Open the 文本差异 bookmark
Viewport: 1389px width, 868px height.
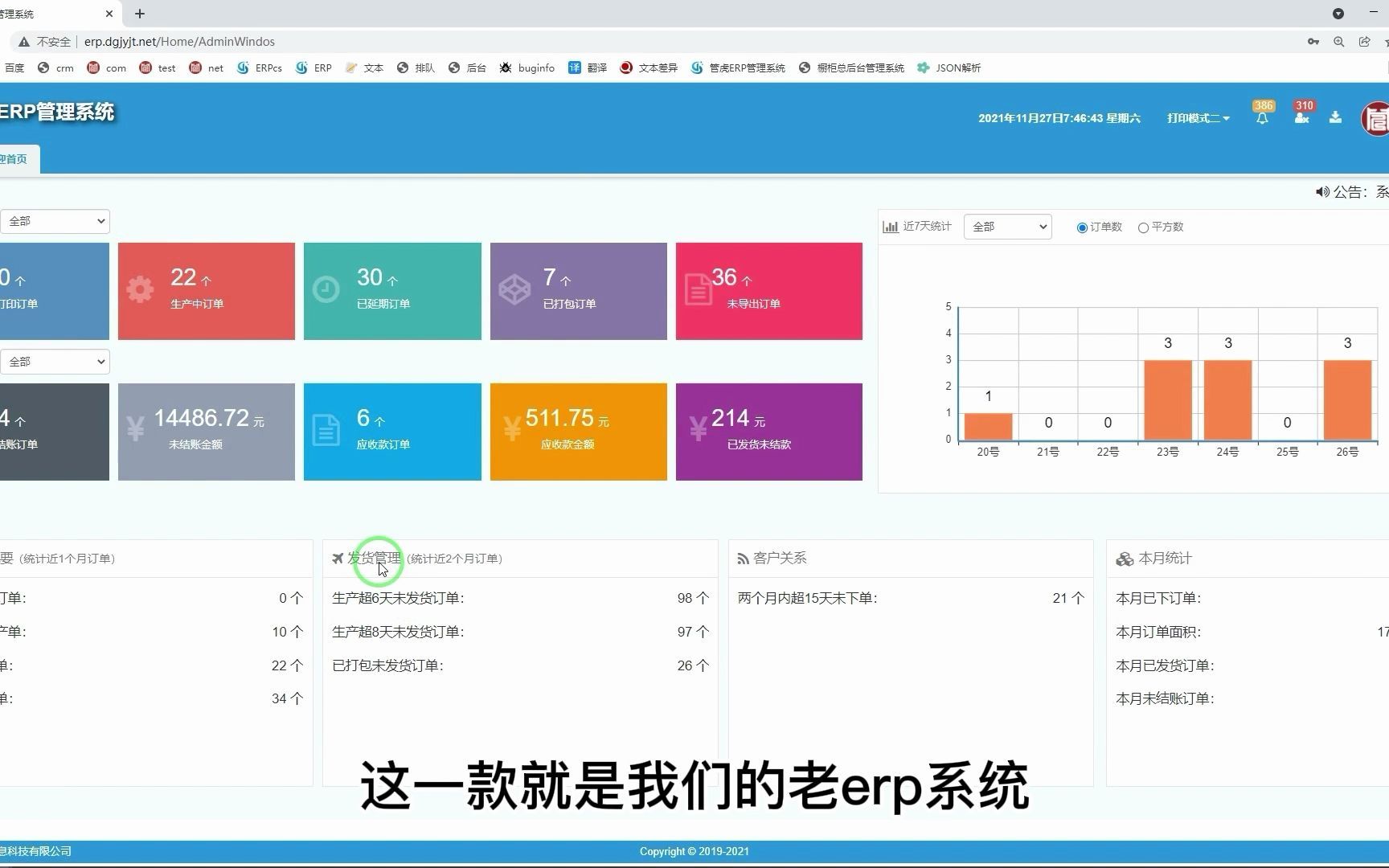click(649, 68)
